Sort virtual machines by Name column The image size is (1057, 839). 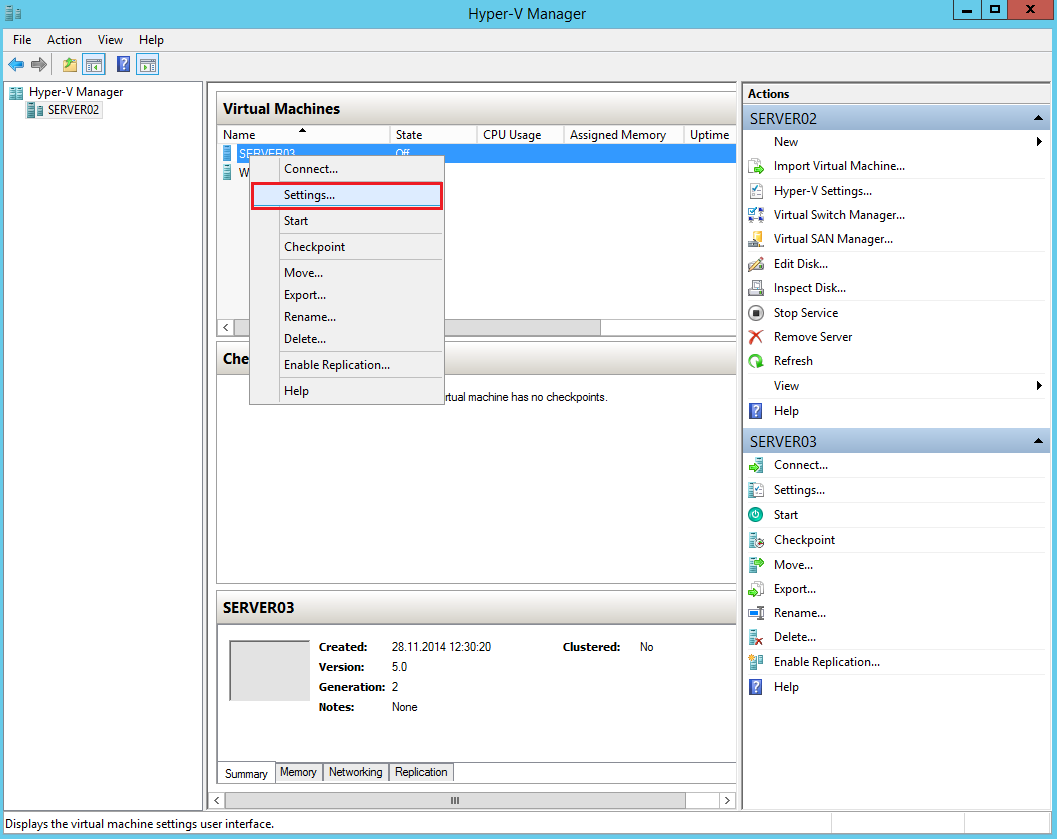pyautogui.click(x=303, y=135)
